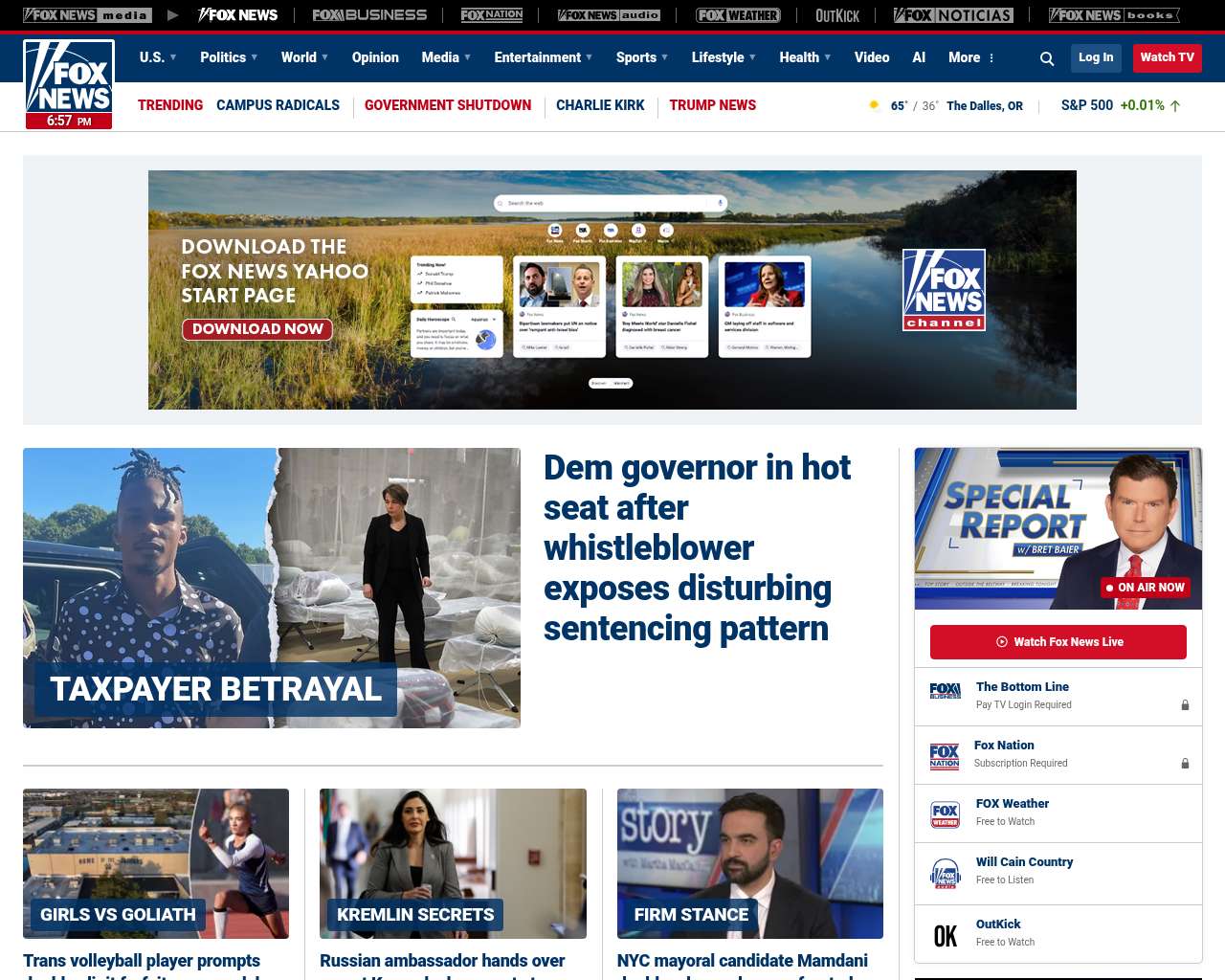Image resolution: width=1225 pixels, height=980 pixels.
Task: Open the More menu expander
Action: [971, 57]
